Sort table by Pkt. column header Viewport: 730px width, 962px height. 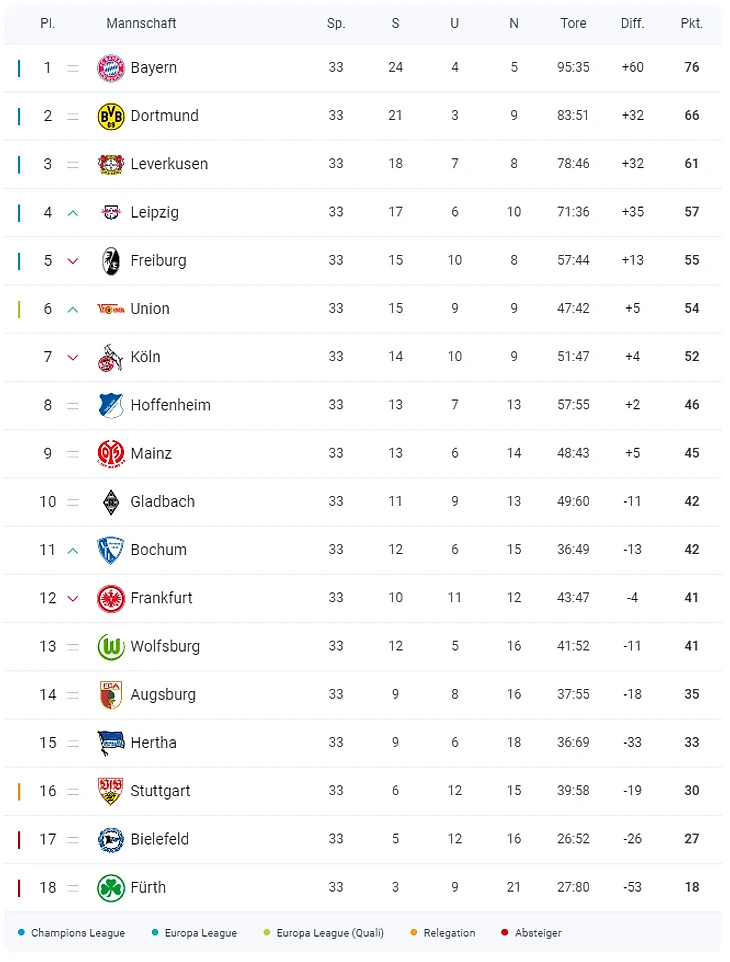pyautogui.click(x=691, y=23)
